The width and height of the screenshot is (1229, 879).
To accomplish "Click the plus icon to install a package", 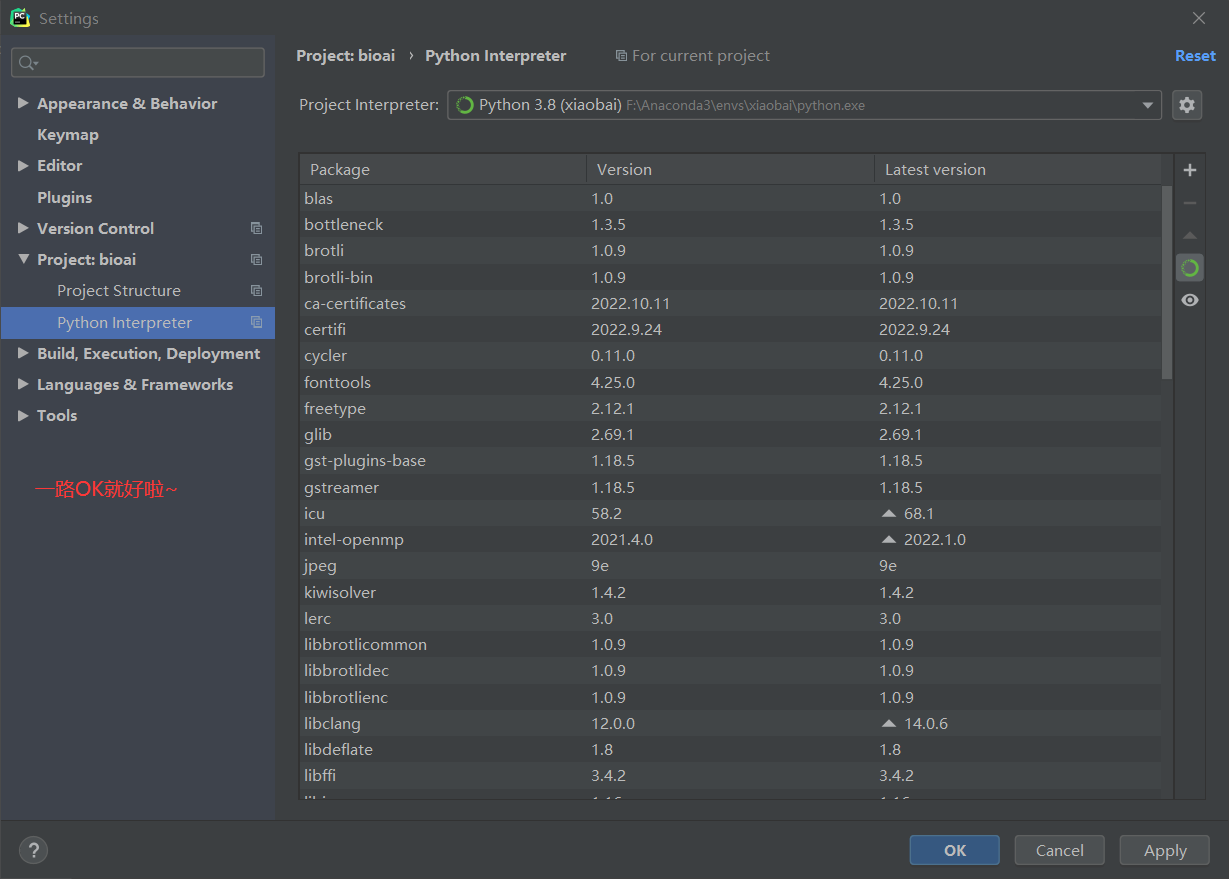I will 1189,170.
